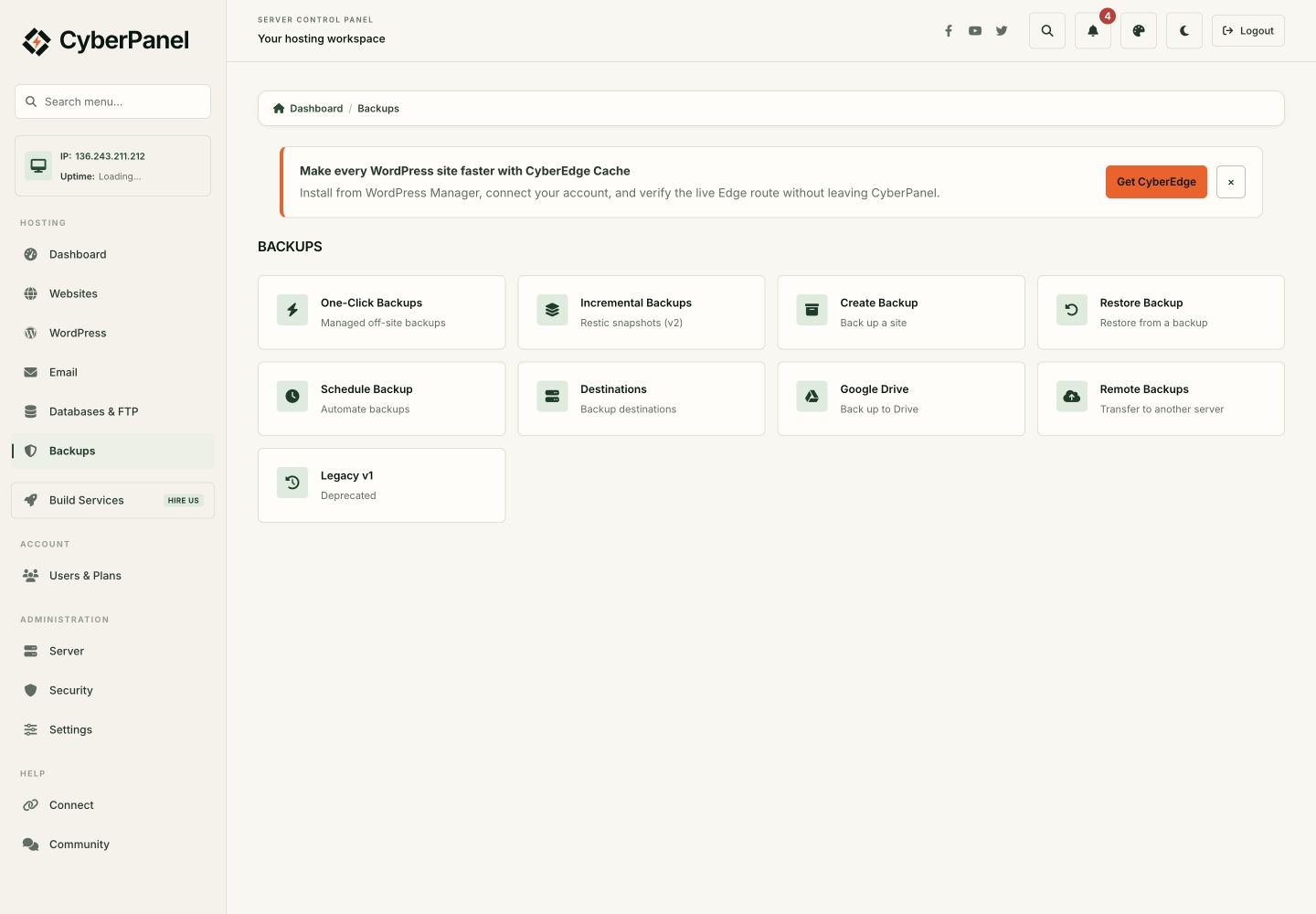
Task: Click the cloud upload Remote Backups icon
Action: click(1072, 396)
